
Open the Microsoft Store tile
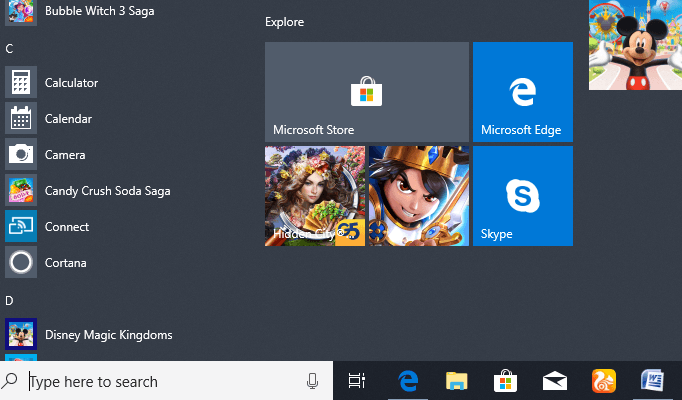(x=367, y=92)
